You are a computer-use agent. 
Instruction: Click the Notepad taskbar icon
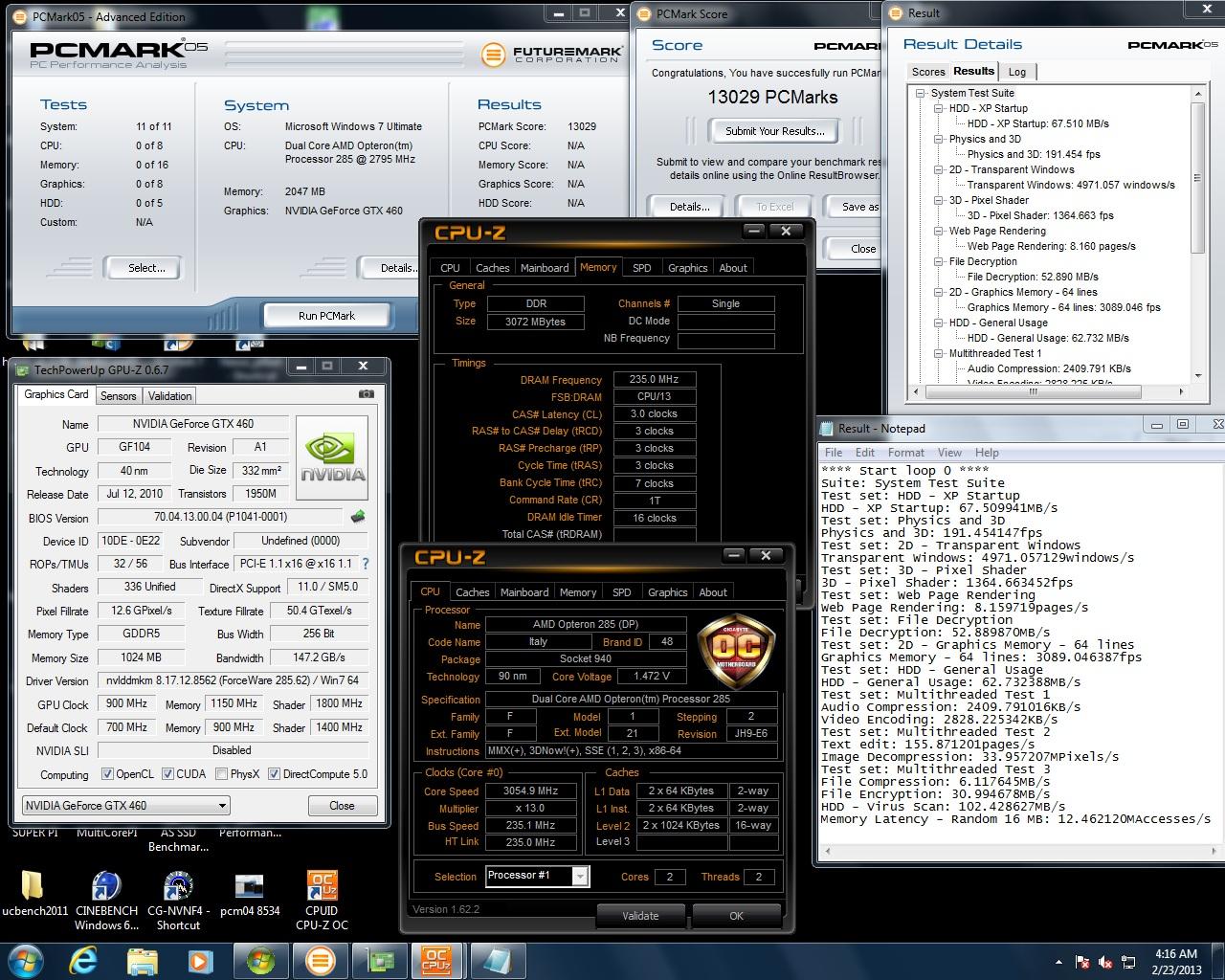coord(497,960)
